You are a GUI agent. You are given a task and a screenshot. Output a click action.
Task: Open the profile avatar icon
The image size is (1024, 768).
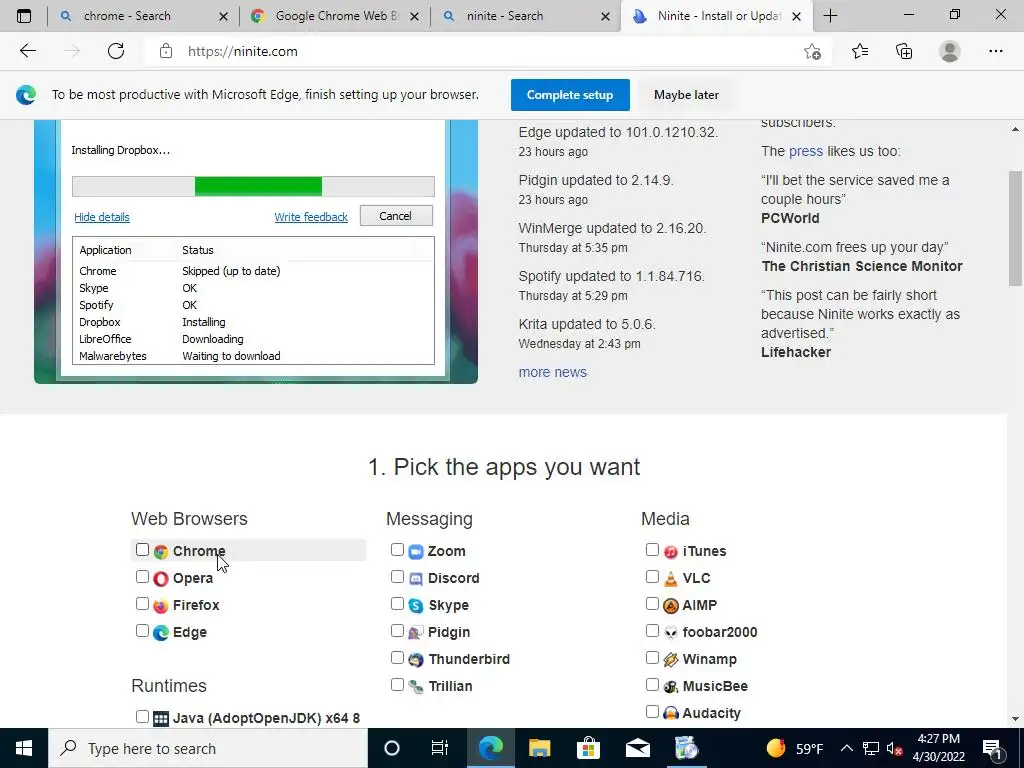click(950, 51)
